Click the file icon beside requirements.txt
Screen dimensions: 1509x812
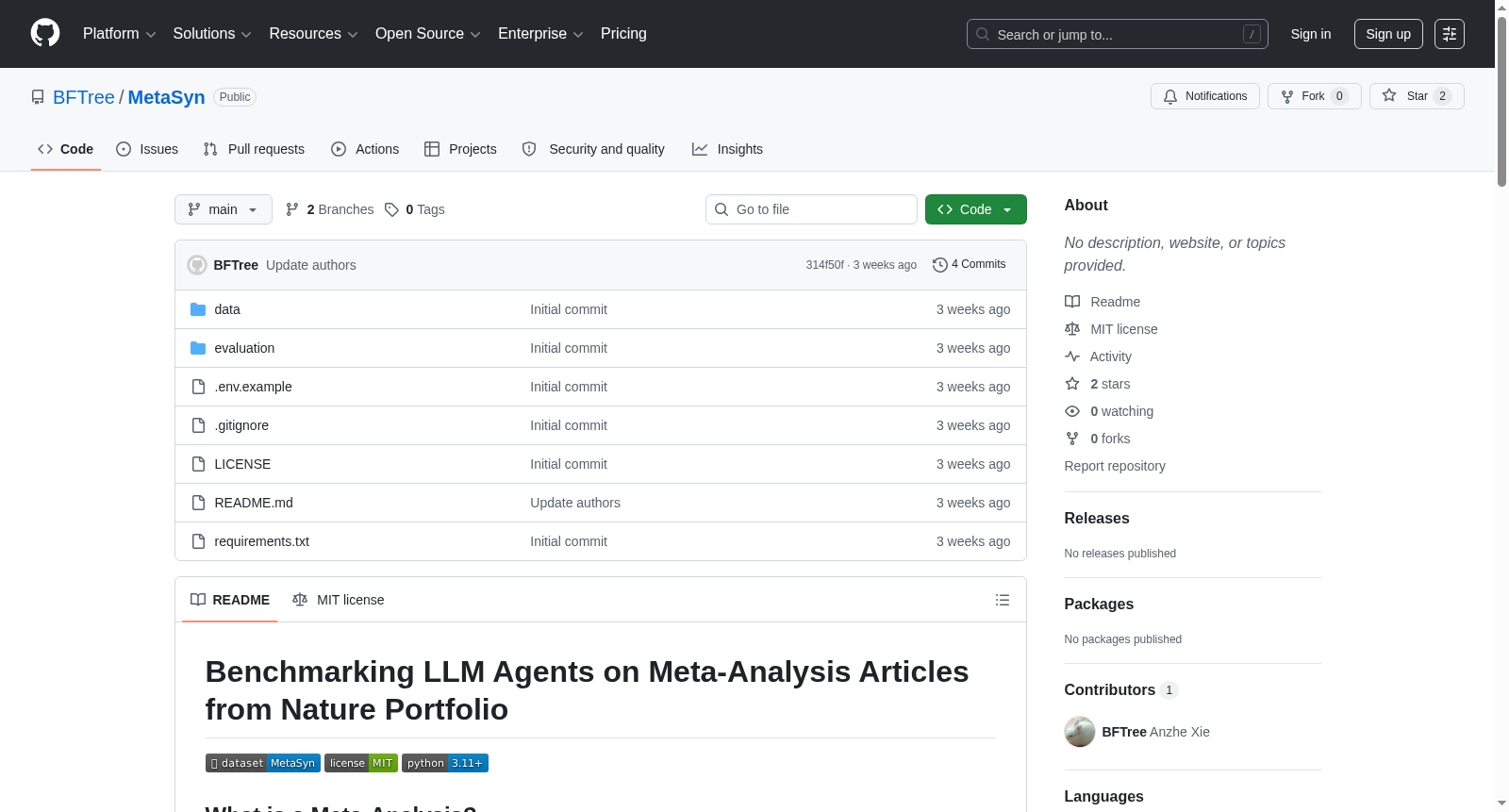point(198,541)
